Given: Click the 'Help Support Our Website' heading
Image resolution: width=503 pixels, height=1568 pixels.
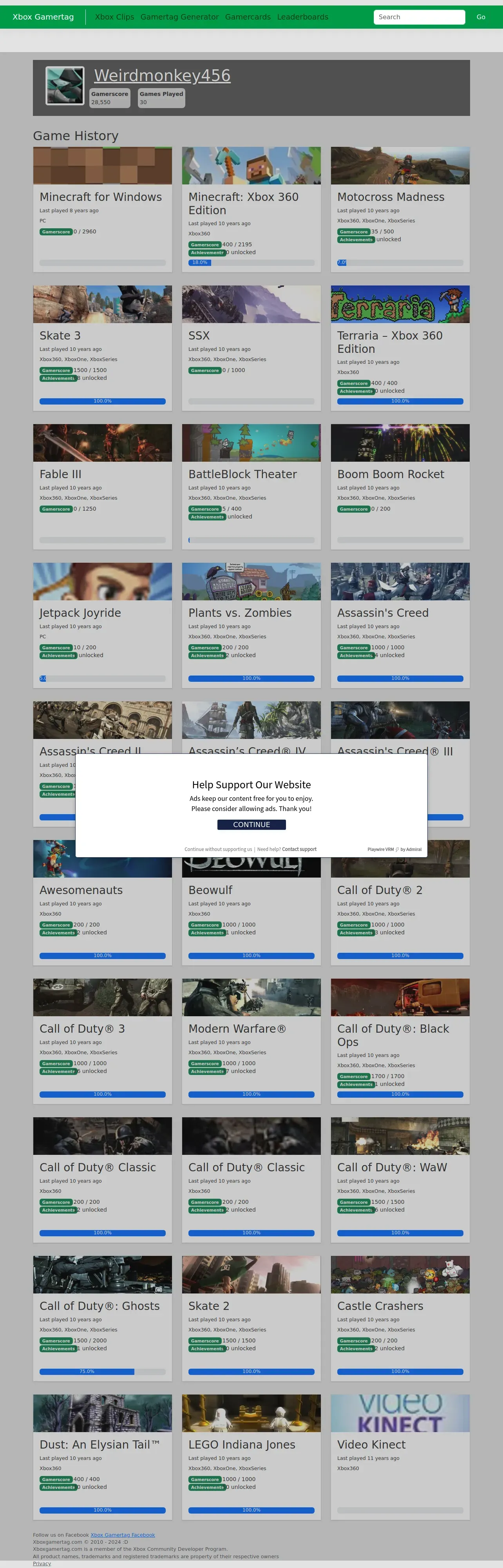Looking at the screenshot, I should click(x=251, y=785).
